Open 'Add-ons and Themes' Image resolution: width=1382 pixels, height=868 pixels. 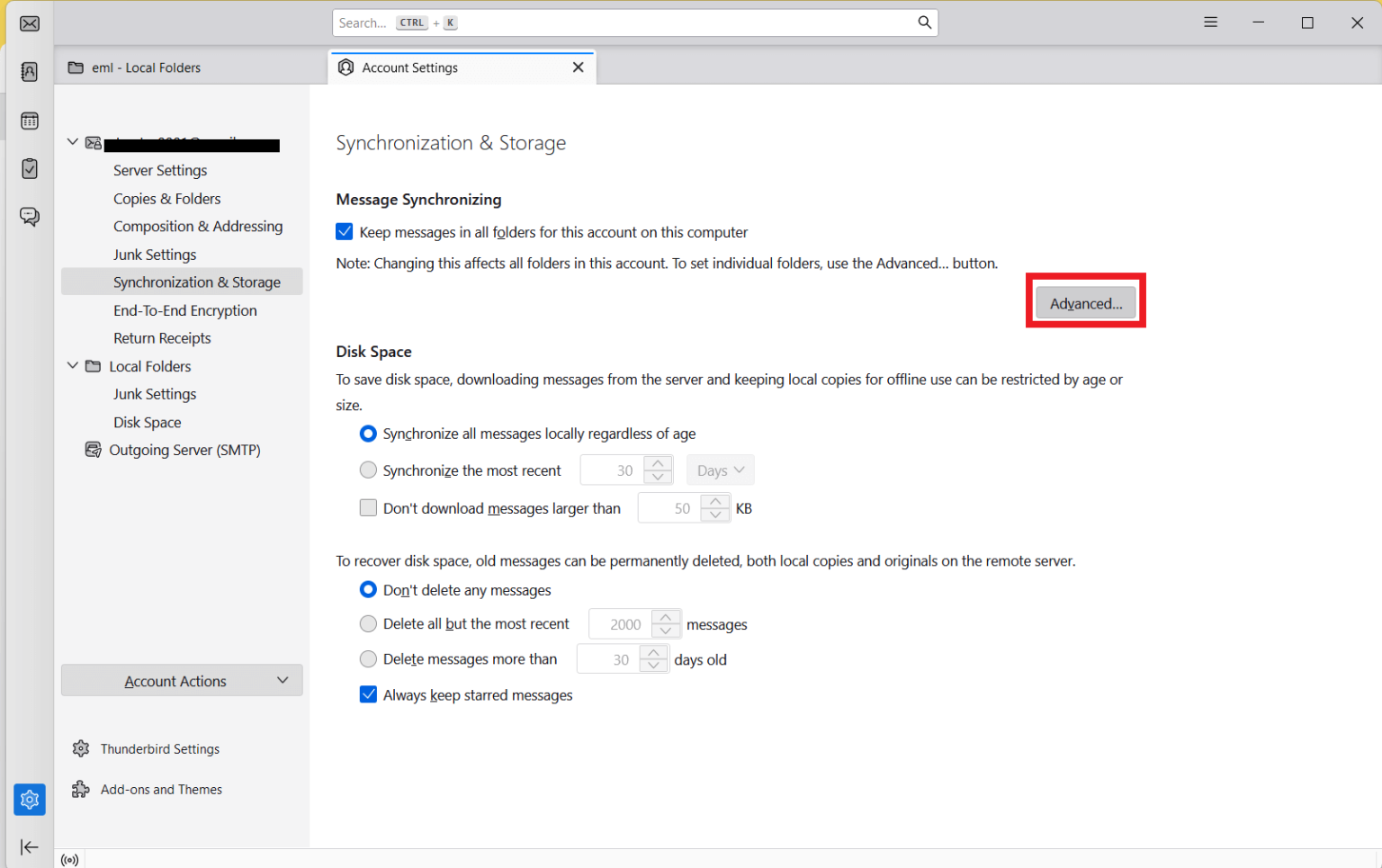pos(160,789)
